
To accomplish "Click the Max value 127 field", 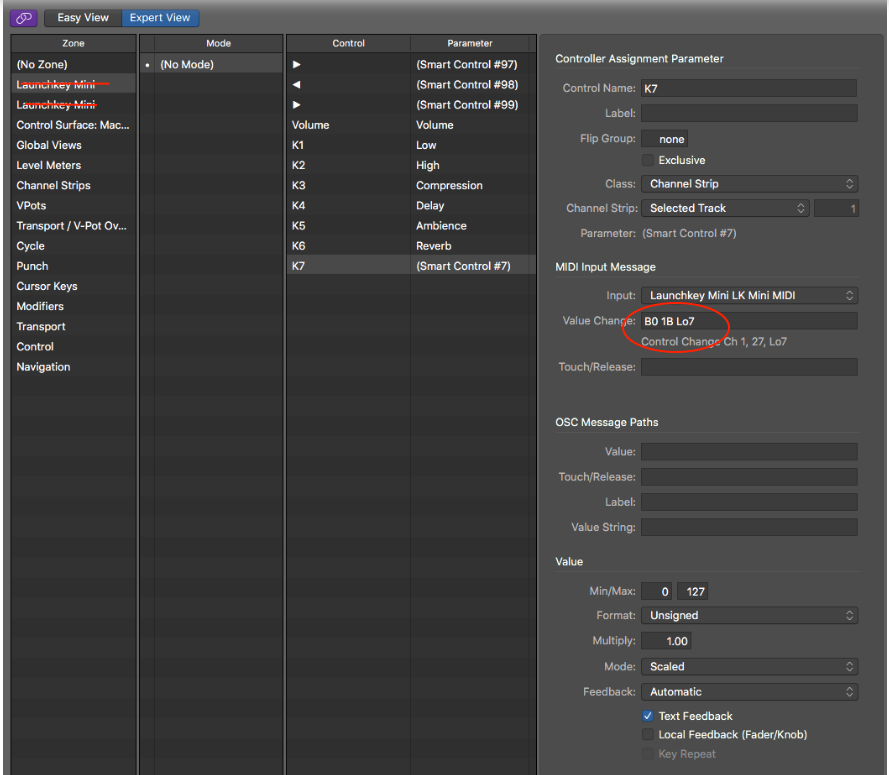I will coord(692,591).
